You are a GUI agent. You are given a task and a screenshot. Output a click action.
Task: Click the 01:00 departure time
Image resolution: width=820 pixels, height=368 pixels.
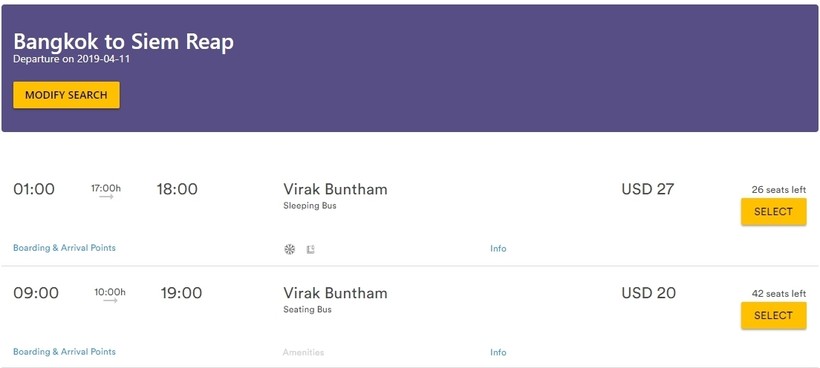tap(34, 189)
